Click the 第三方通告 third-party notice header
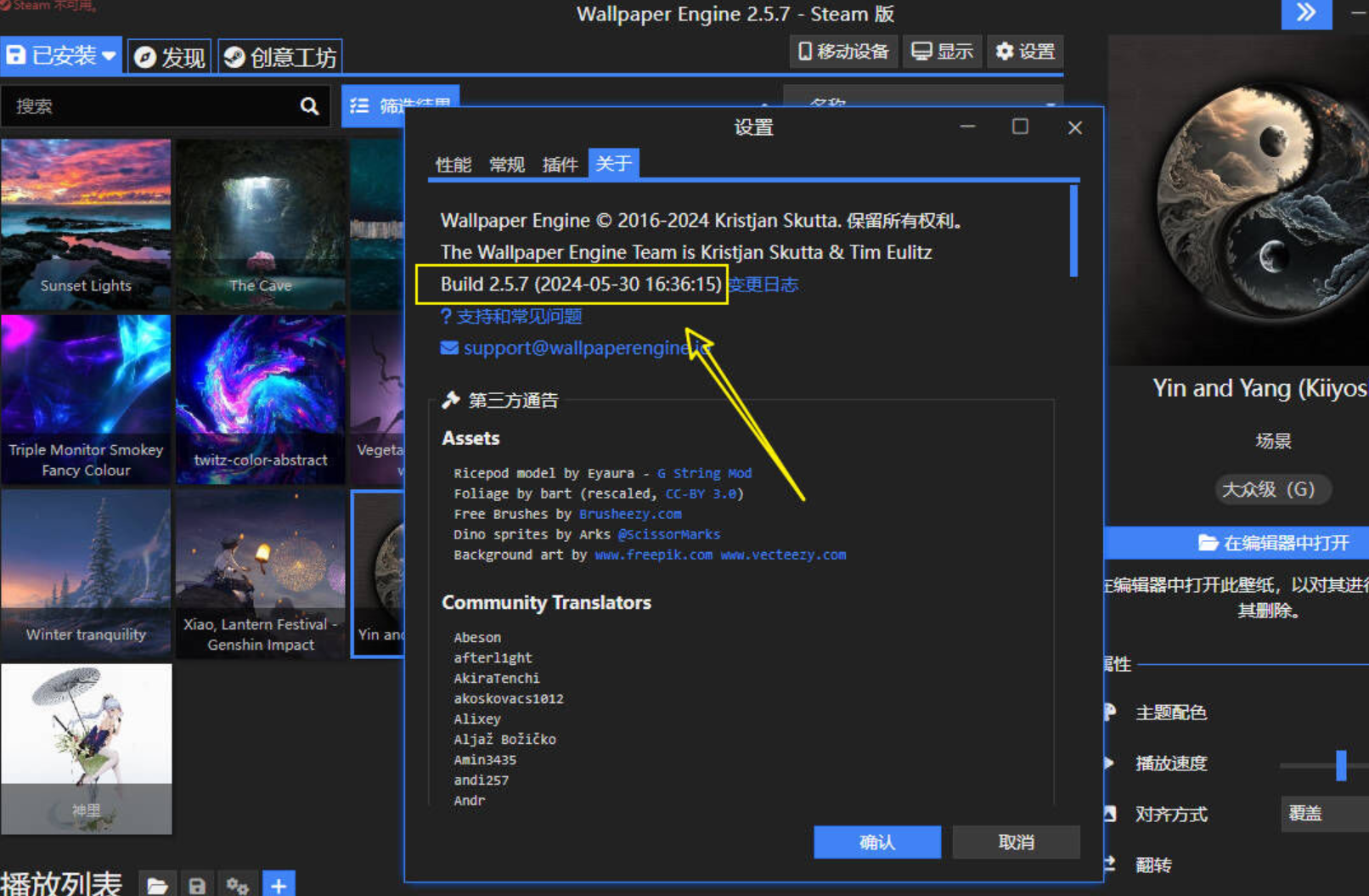1369x896 pixels. pyautogui.click(x=513, y=400)
